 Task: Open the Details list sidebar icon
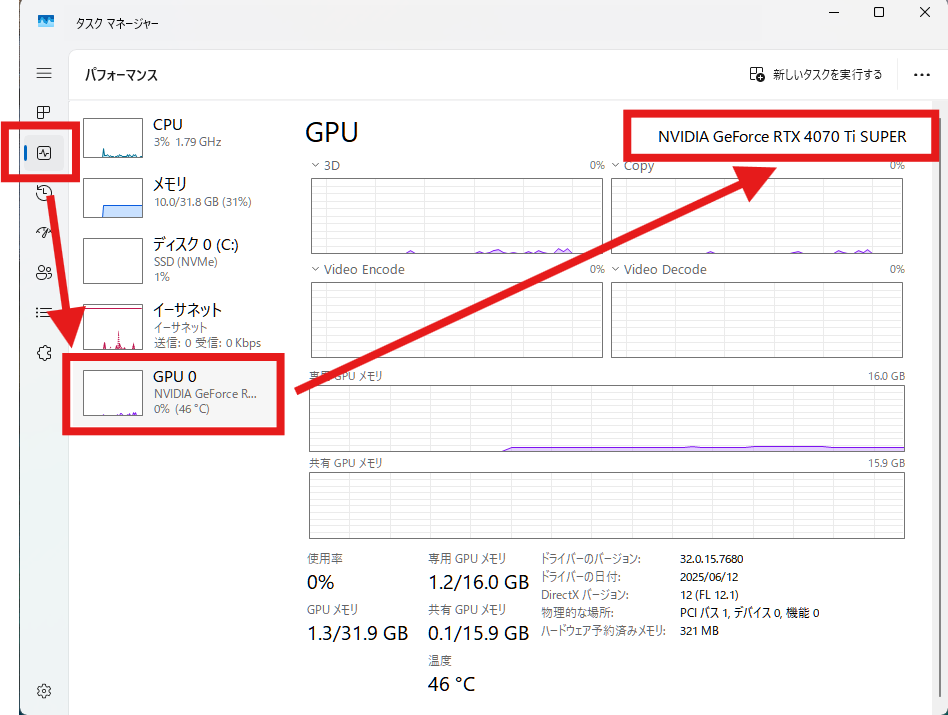tap(42, 312)
